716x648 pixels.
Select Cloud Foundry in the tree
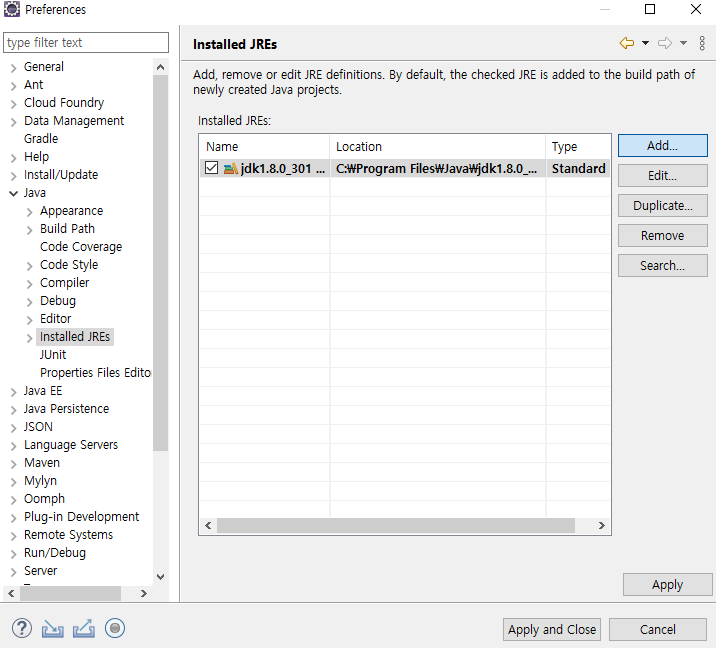click(x=64, y=103)
